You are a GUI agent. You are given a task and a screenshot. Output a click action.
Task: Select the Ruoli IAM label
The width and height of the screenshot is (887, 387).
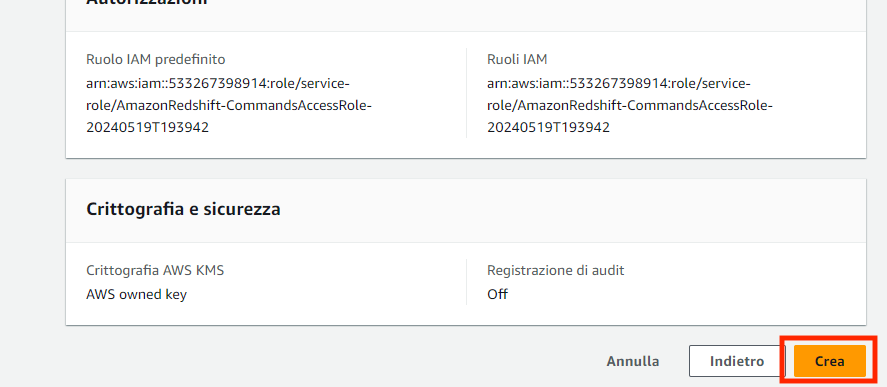(x=517, y=59)
